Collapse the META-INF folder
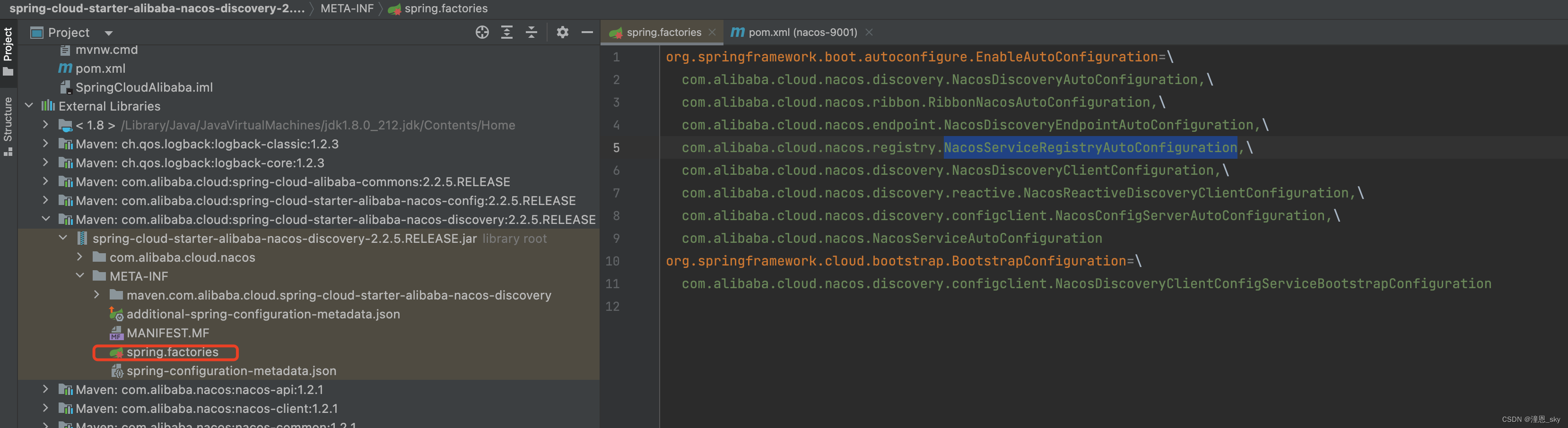Viewport: 1568px width, 428px height. (x=80, y=276)
